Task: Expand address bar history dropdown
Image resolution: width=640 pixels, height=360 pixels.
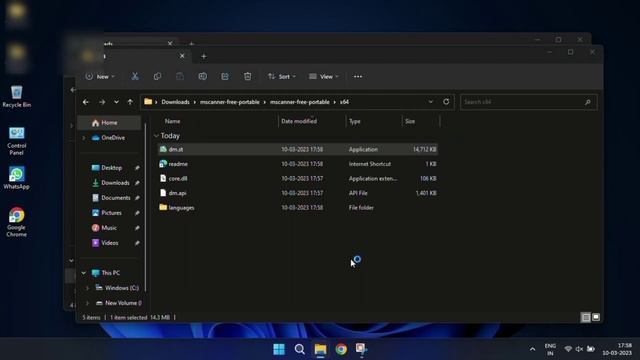Action: point(431,102)
